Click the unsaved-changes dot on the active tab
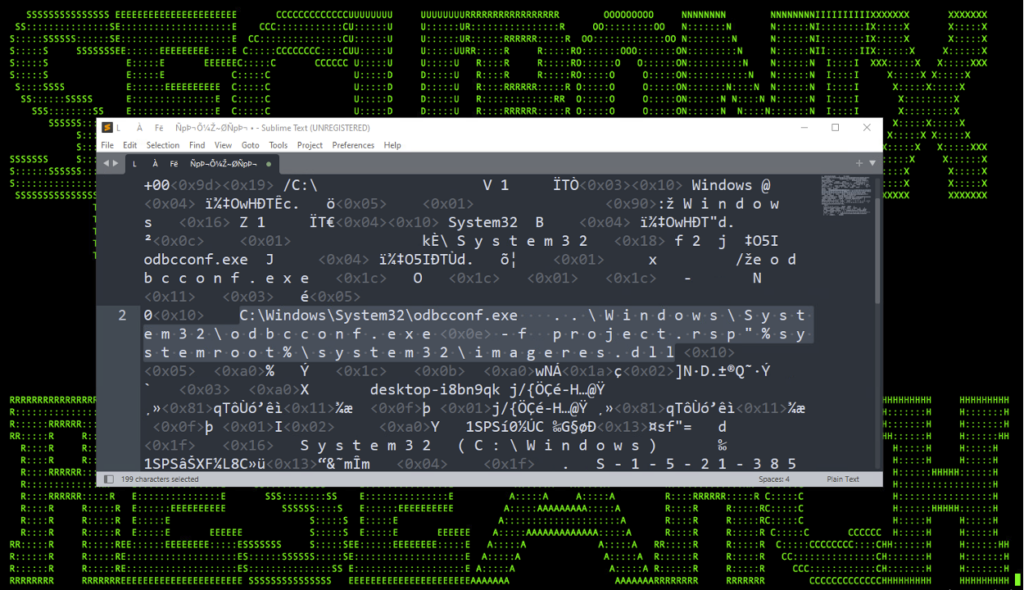Screen dimensions: 1024x590 point(268,162)
